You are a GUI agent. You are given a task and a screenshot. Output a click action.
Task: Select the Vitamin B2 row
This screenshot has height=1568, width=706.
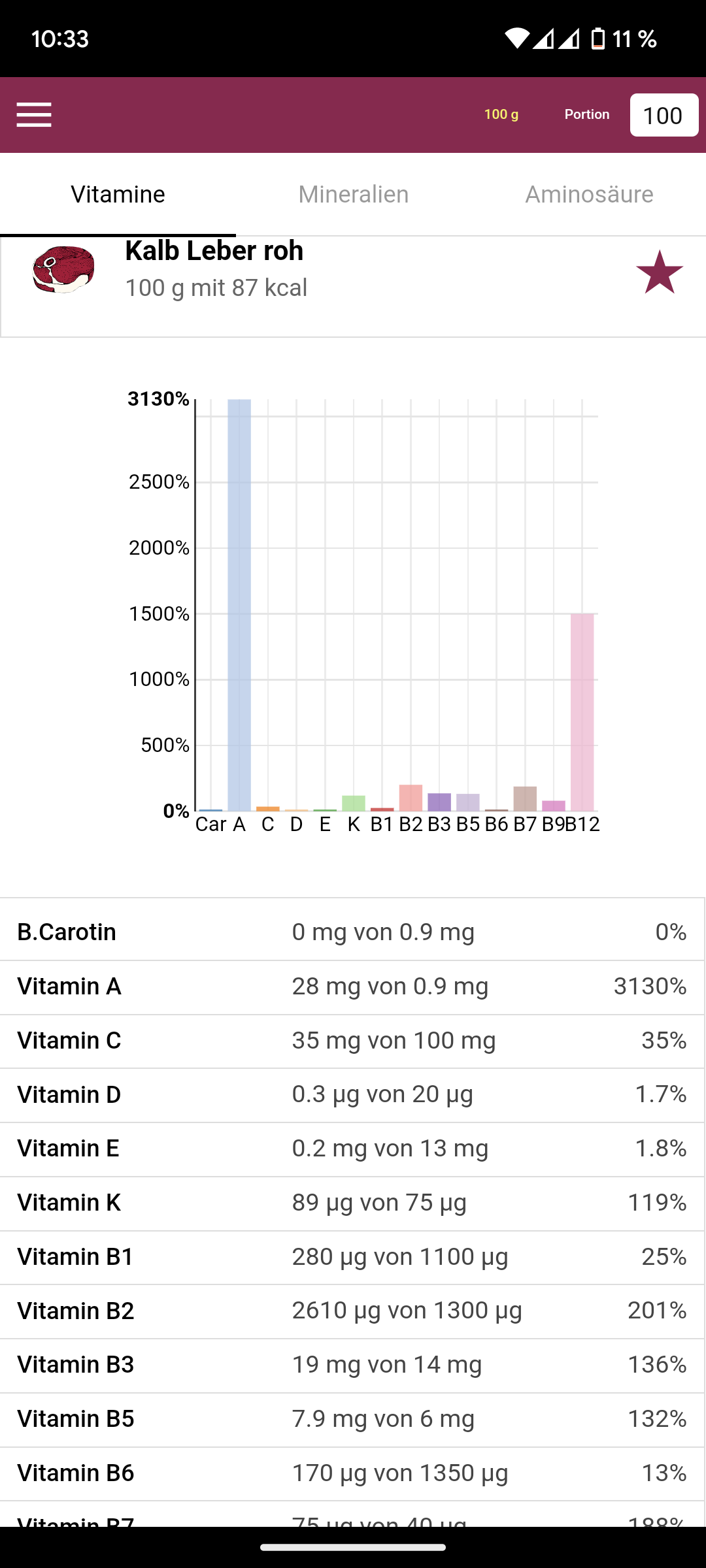coord(353,1311)
